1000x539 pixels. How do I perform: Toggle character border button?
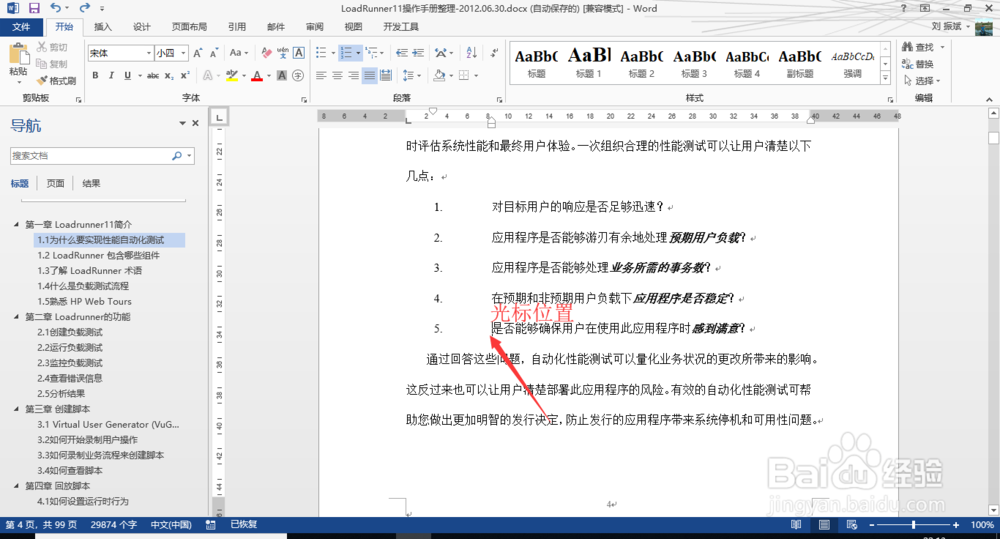pyautogui.click(x=298, y=53)
